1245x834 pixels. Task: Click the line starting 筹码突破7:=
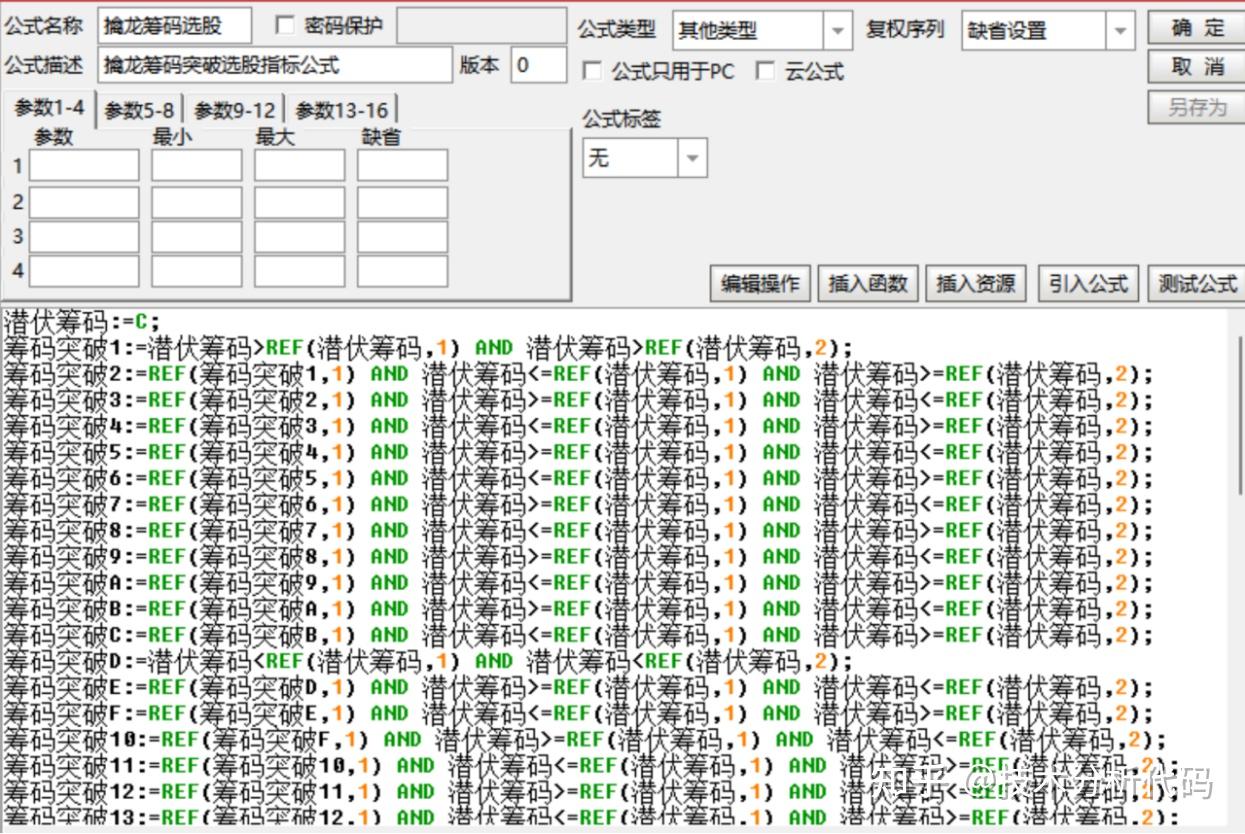(x=578, y=504)
